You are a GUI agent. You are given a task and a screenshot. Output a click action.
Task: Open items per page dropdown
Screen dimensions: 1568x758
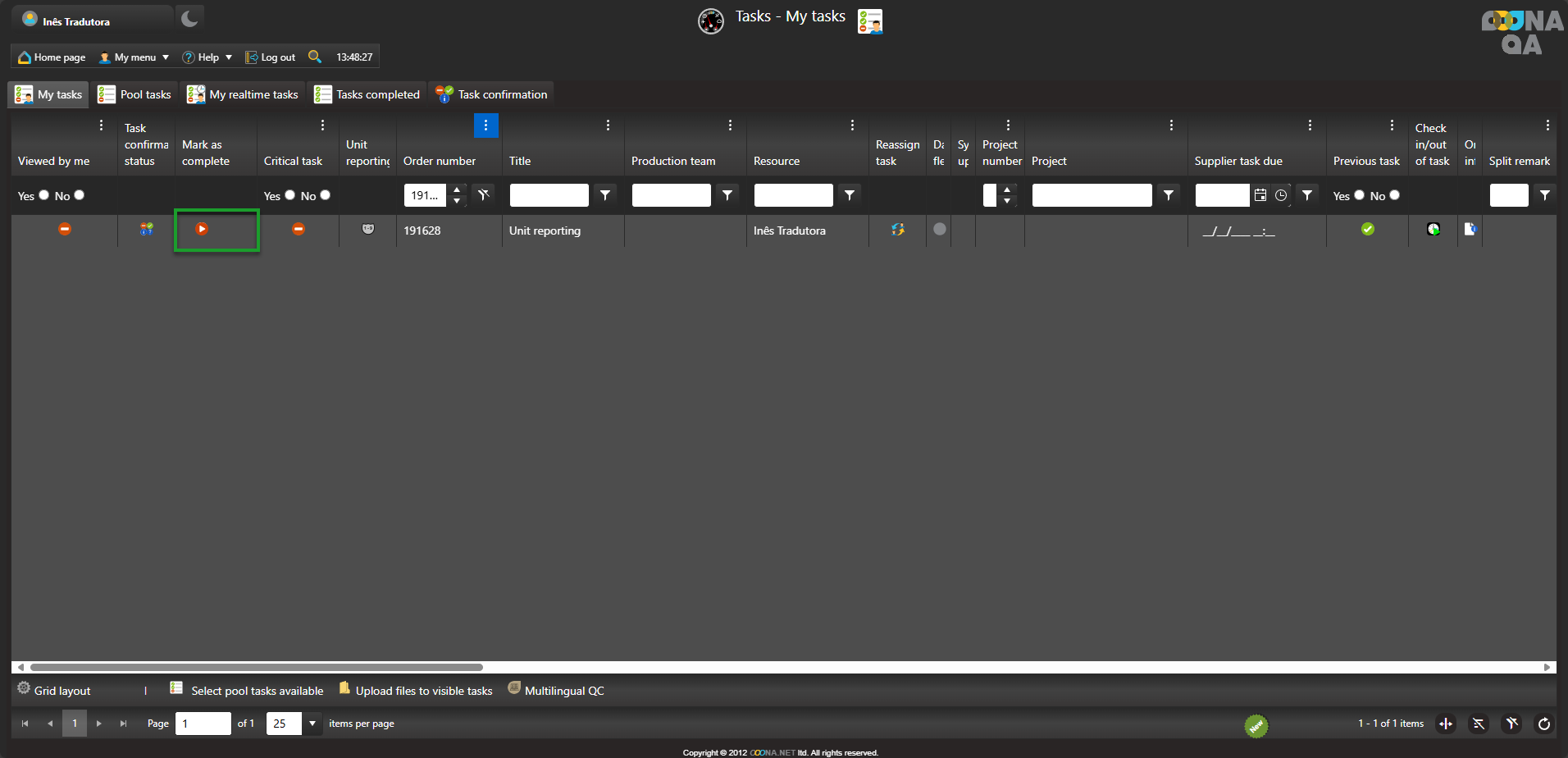coord(312,724)
